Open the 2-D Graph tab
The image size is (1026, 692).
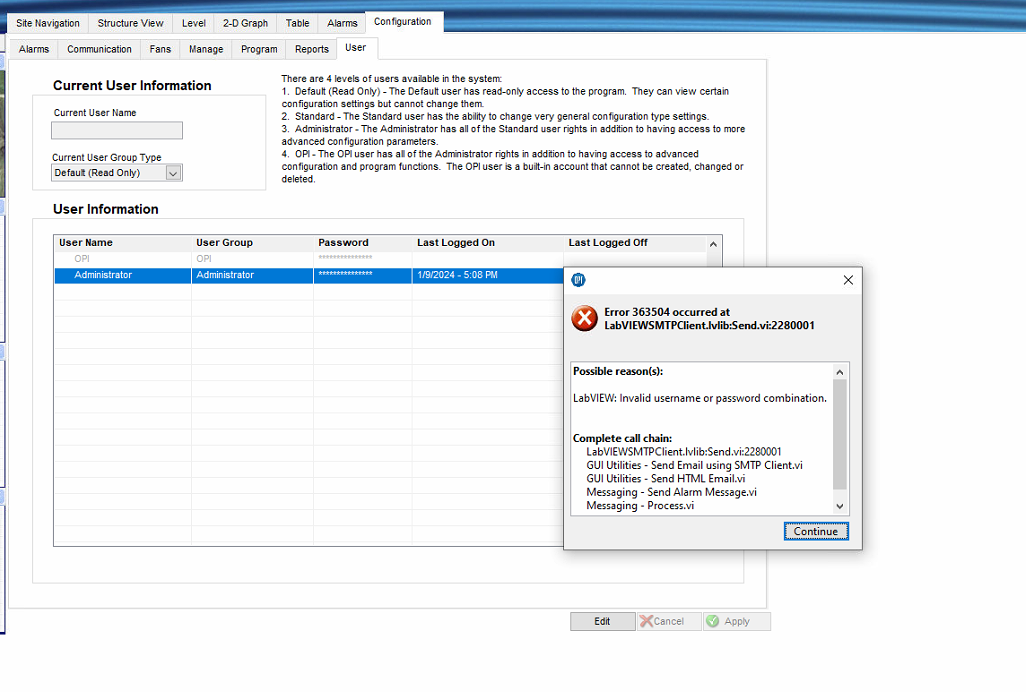(244, 22)
